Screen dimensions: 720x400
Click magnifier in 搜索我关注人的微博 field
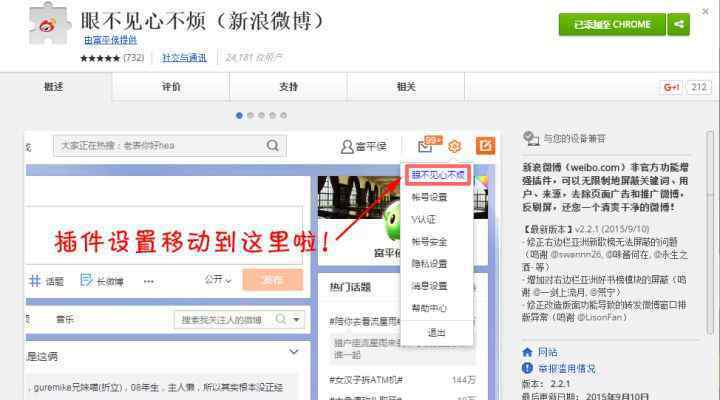click(x=281, y=319)
